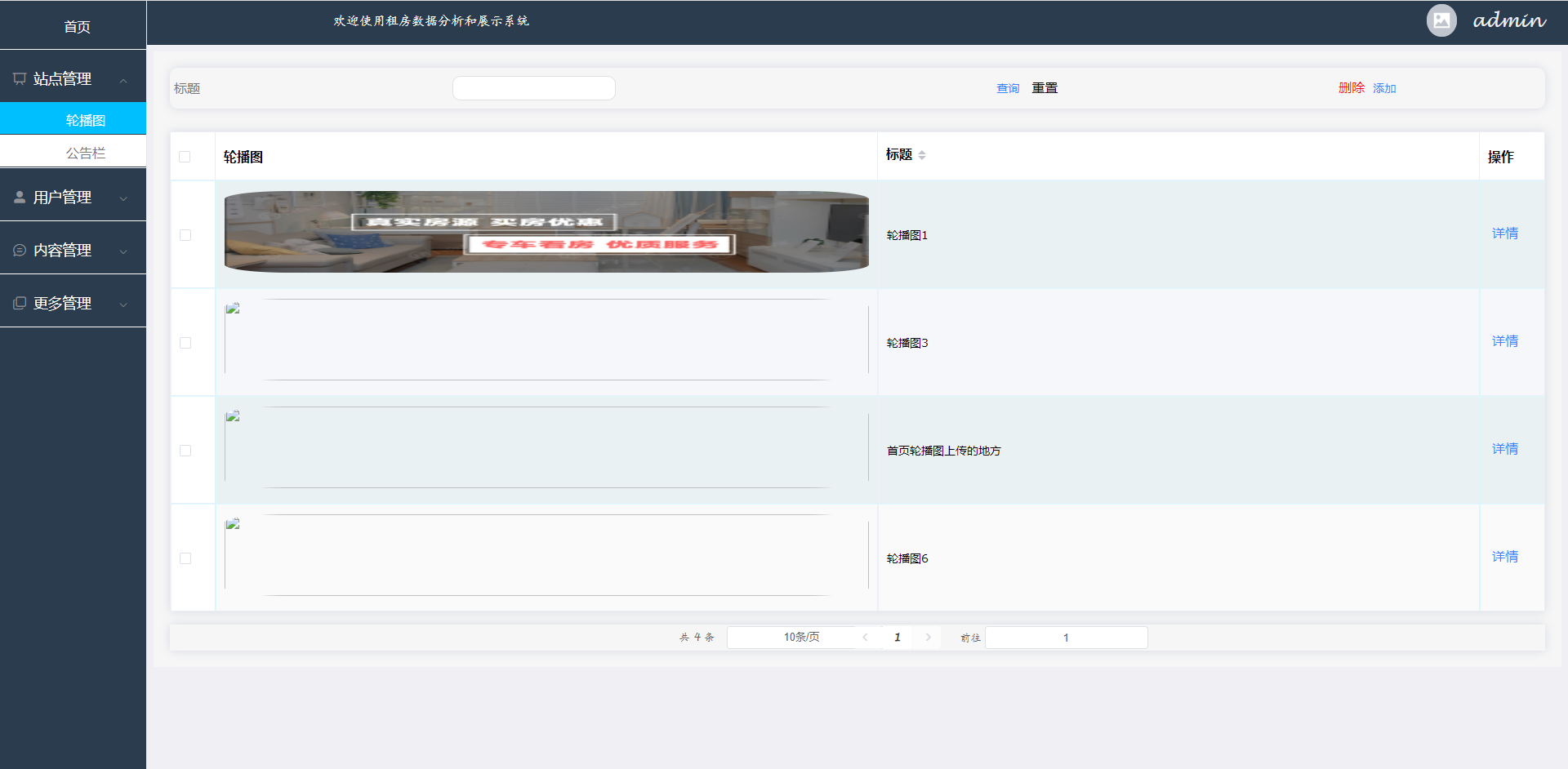Viewport: 1568px width, 769px height.
Task: Click the 查询 search link
Action: pos(1008,88)
